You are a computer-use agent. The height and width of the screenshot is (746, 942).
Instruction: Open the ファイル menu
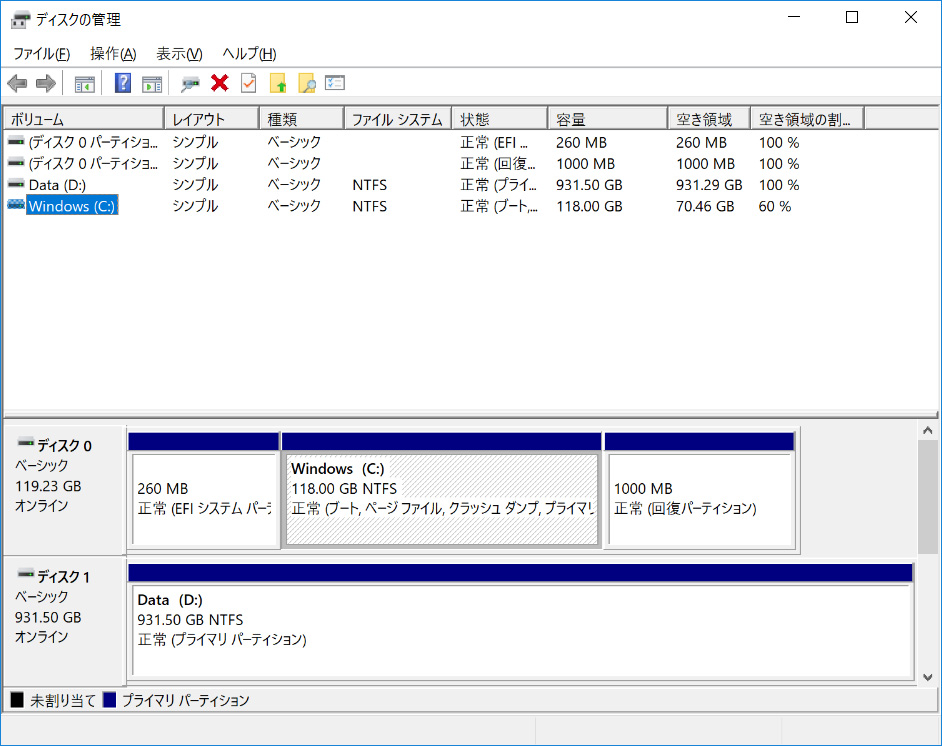(38, 53)
